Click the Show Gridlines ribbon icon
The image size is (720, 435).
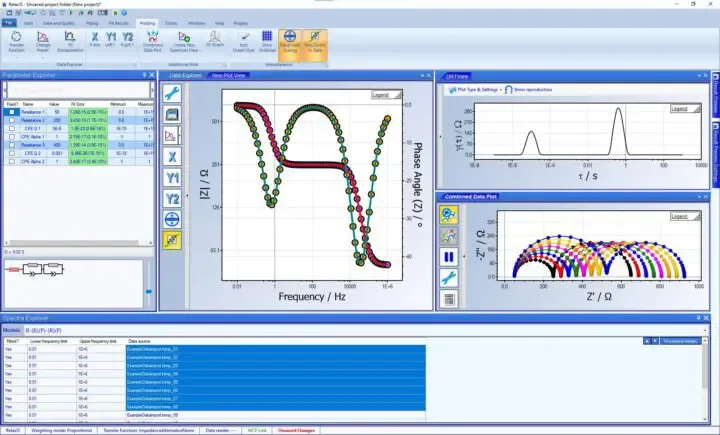point(267,43)
